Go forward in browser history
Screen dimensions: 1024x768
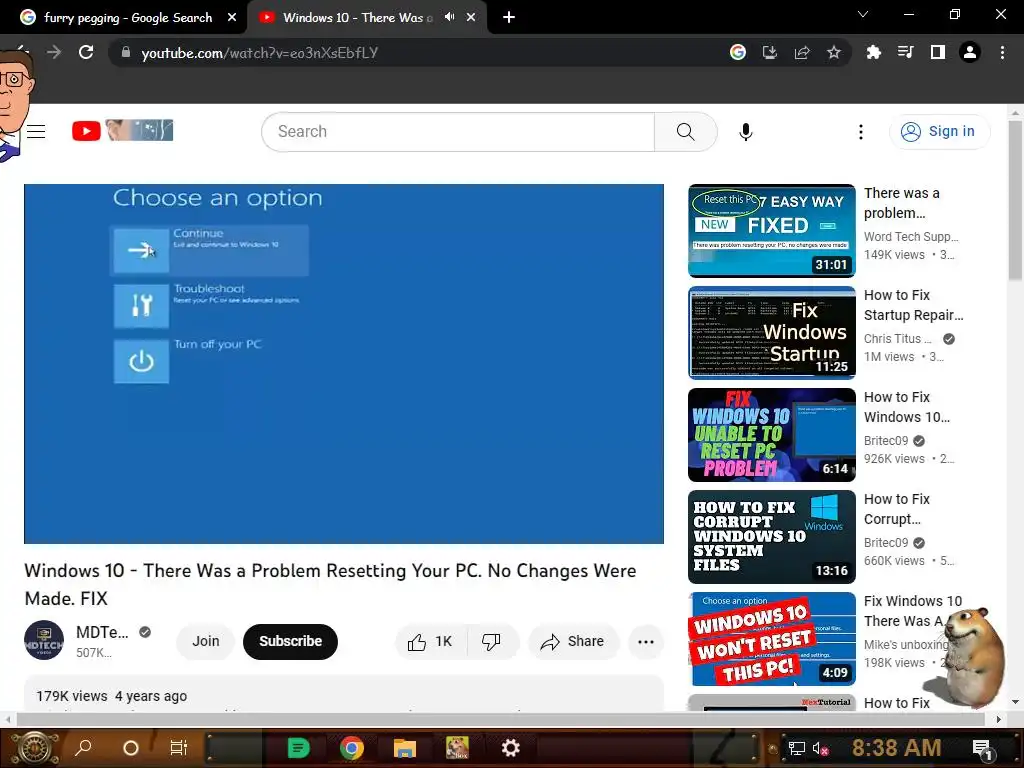[54, 52]
